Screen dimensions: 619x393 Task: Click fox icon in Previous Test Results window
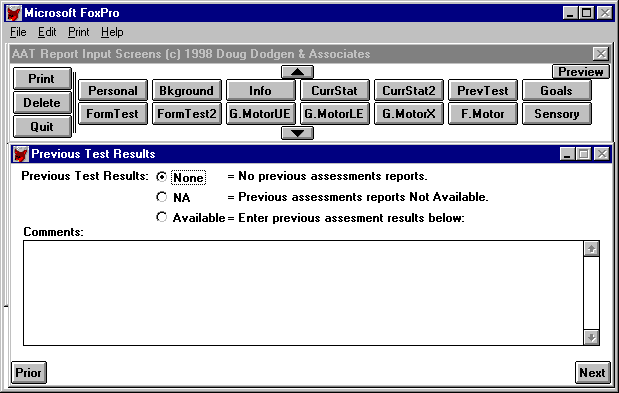tap(21, 154)
